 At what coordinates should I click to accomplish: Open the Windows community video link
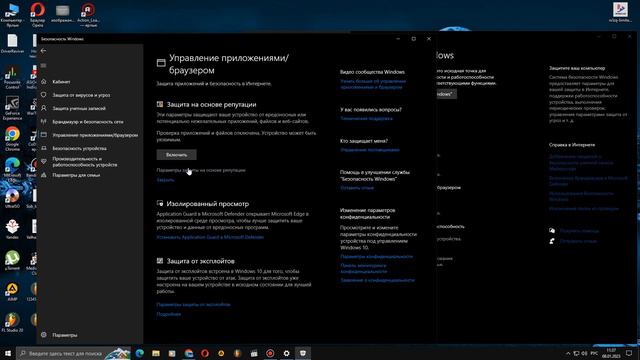point(373,84)
